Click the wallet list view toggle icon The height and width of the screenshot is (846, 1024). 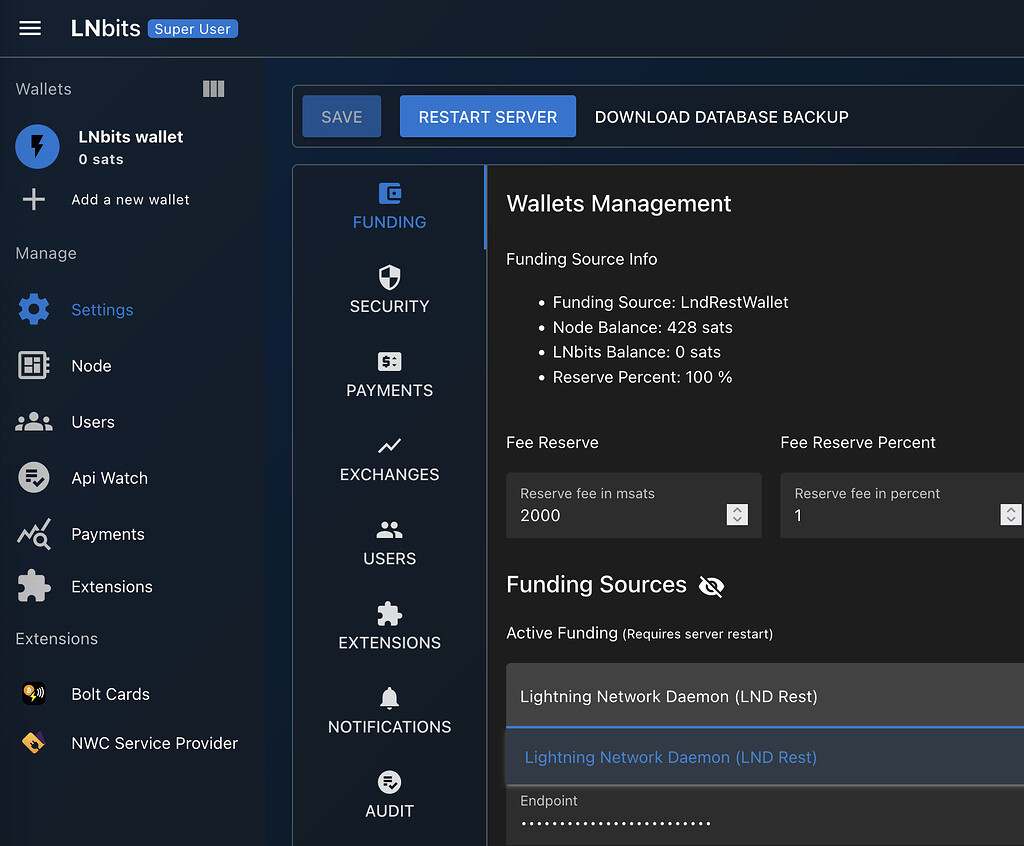pos(213,89)
